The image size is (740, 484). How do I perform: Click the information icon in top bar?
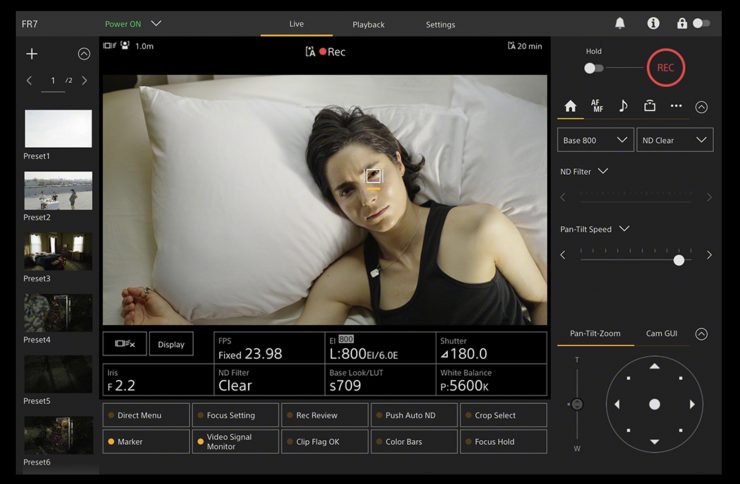[x=653, y=23]
